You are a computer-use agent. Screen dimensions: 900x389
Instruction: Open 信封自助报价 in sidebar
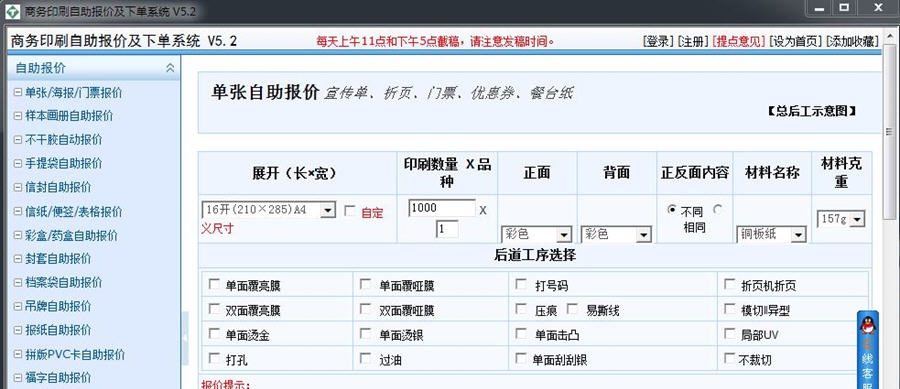coord(59,188)
